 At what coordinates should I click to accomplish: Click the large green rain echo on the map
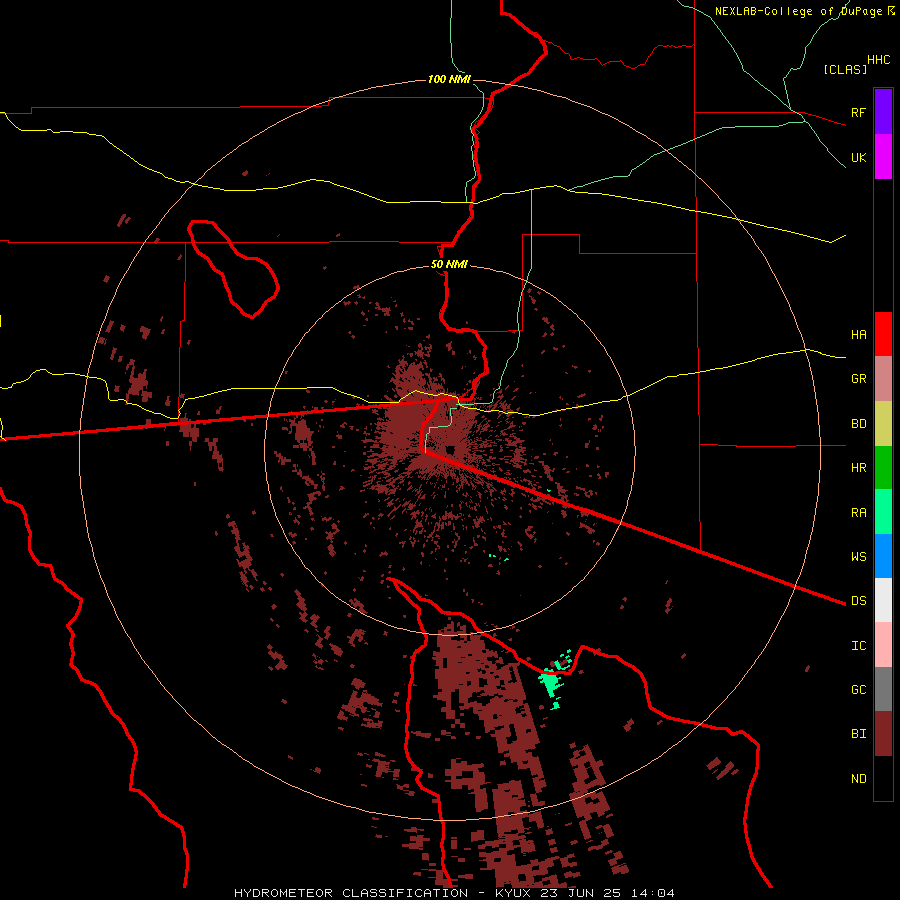pyautogui.click(x=551, y=683)
